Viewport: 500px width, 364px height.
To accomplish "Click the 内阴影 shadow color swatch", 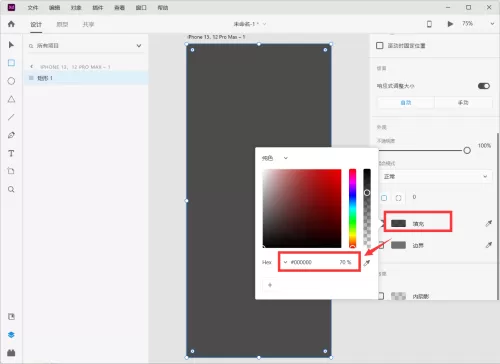I will pyautogui.click(x=398, y=296).
